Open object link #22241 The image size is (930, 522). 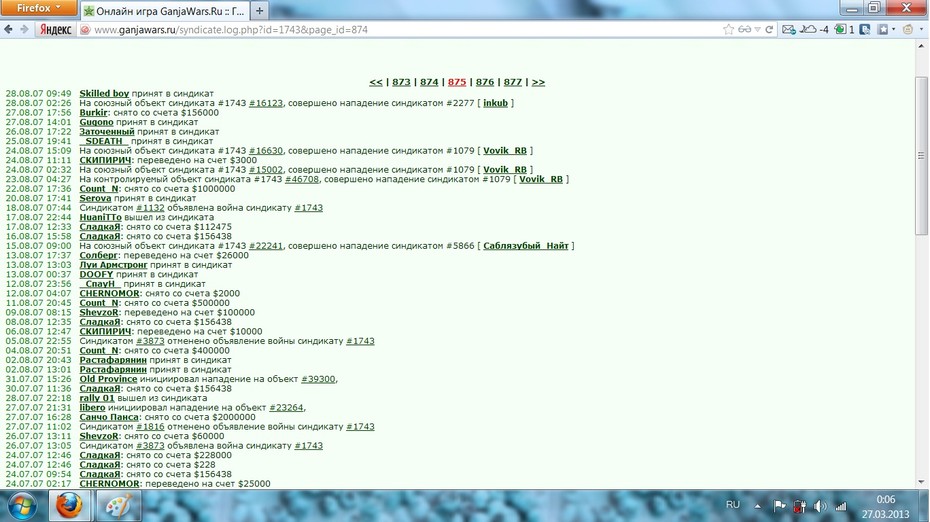coord(266,246)
